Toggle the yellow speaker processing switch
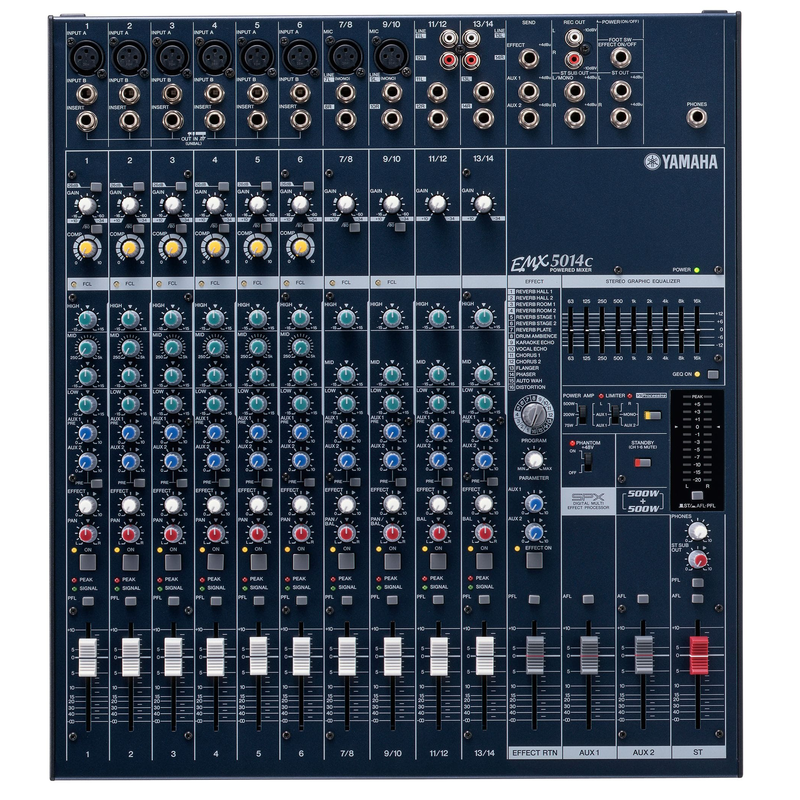Image resolution: width=800 pixels, height=800 pixels. coord(652,416)
